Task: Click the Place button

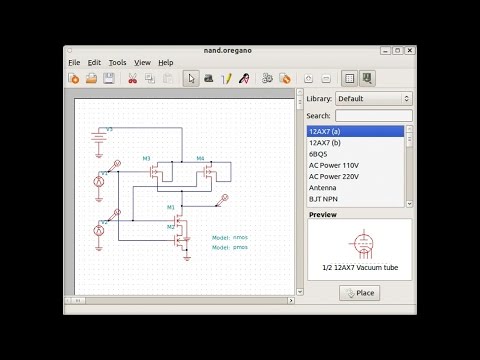Action: pos(359,293)
